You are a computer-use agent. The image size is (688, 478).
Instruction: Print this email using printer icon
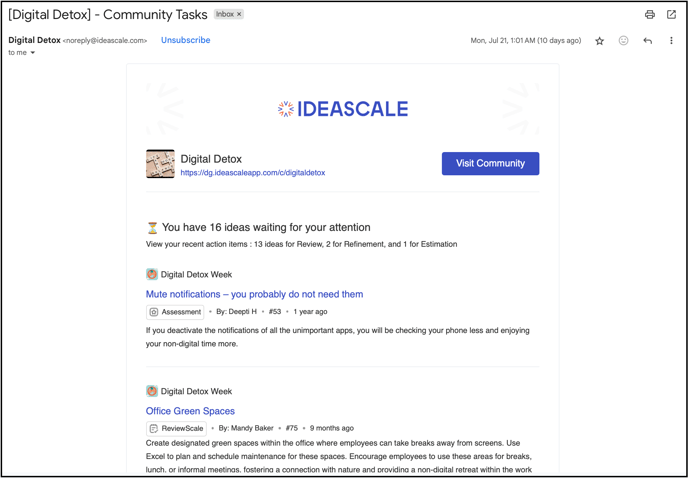(650, 14)
